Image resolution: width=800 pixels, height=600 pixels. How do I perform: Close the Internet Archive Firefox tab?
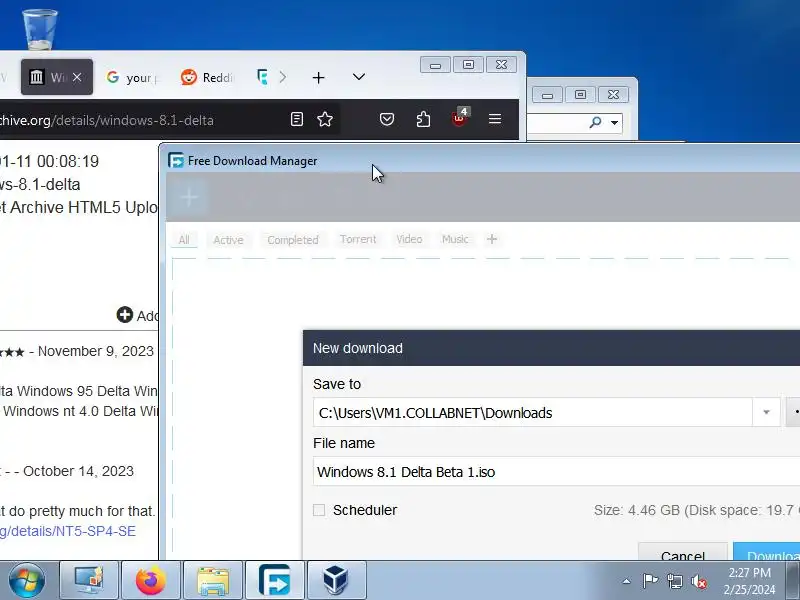point(77,77)
